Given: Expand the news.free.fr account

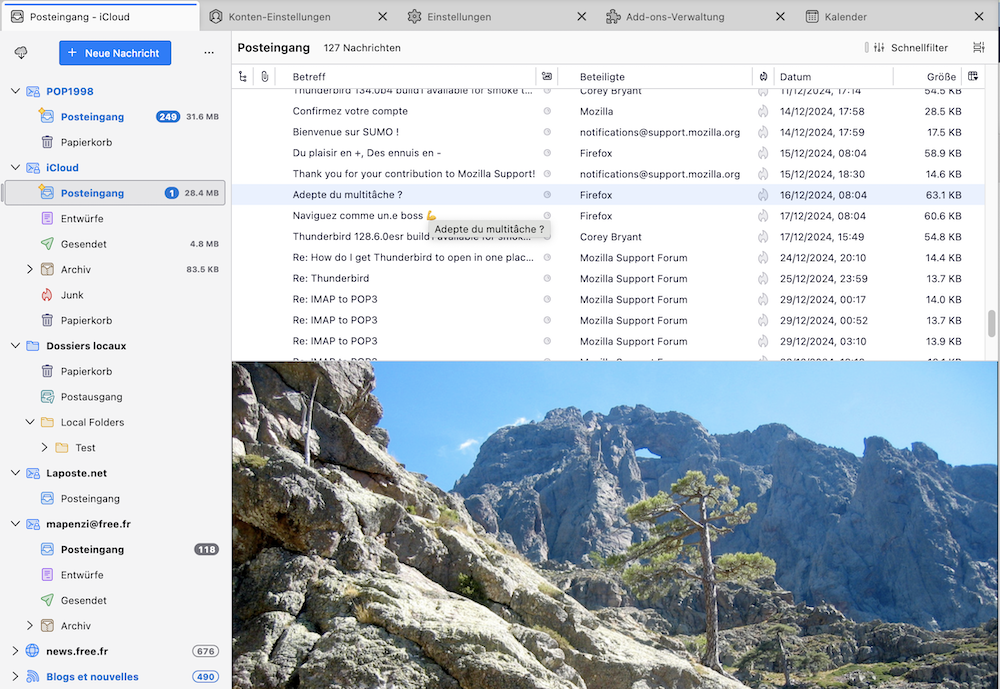Looking at the screenshot, I should click(x=15, y=651).
